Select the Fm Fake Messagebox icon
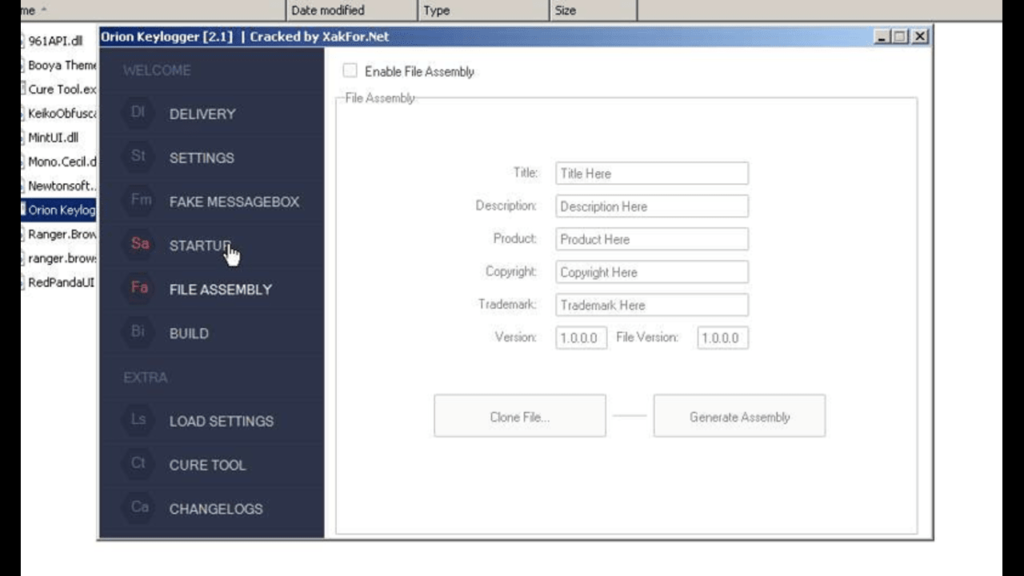 coord(140,200)
